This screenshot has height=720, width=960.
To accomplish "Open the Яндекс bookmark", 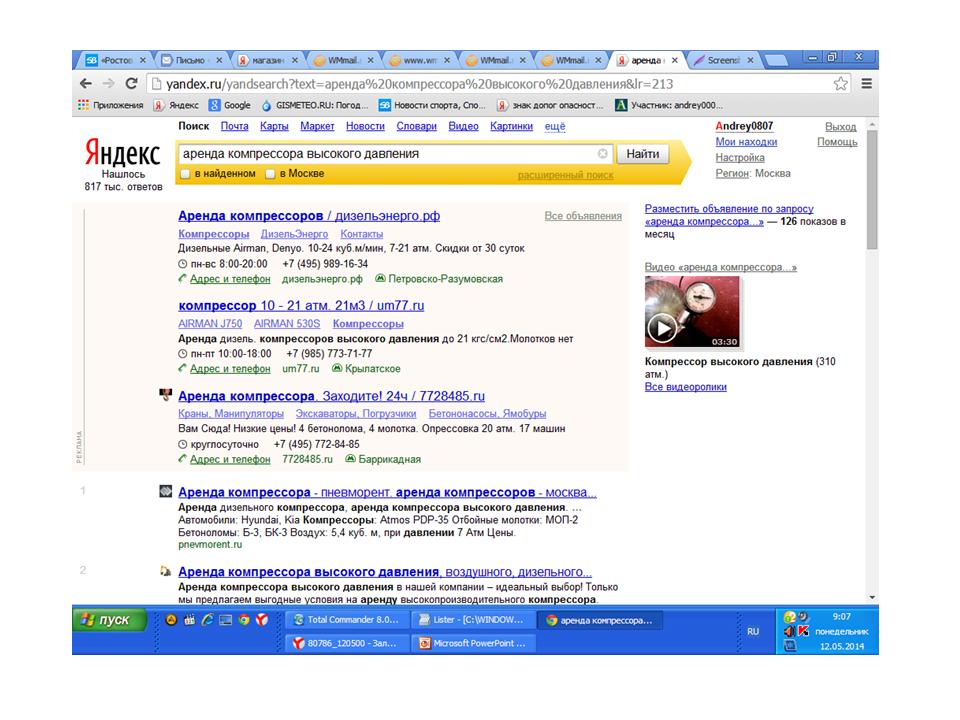I will [x=176, y=105].
